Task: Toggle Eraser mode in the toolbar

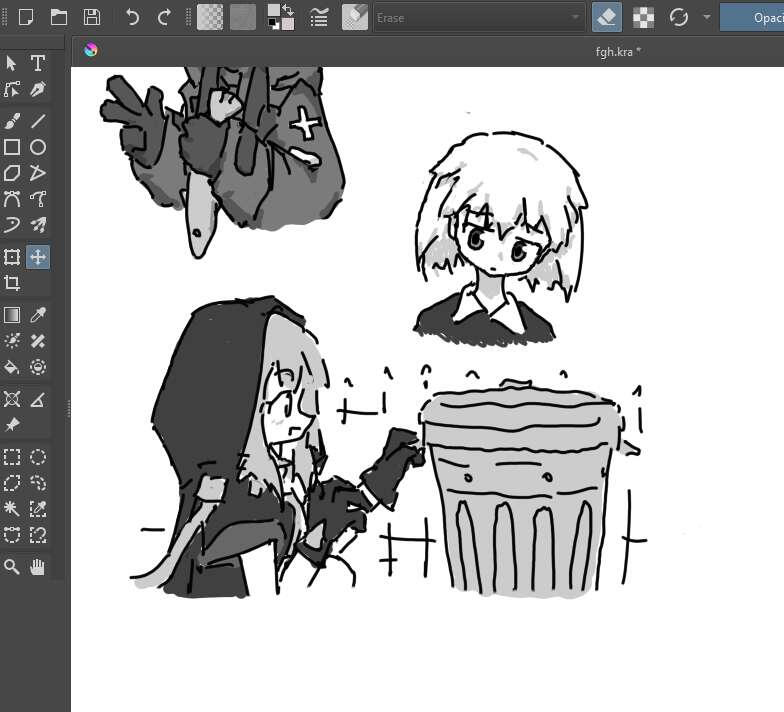Action: [x=606, y=17]
